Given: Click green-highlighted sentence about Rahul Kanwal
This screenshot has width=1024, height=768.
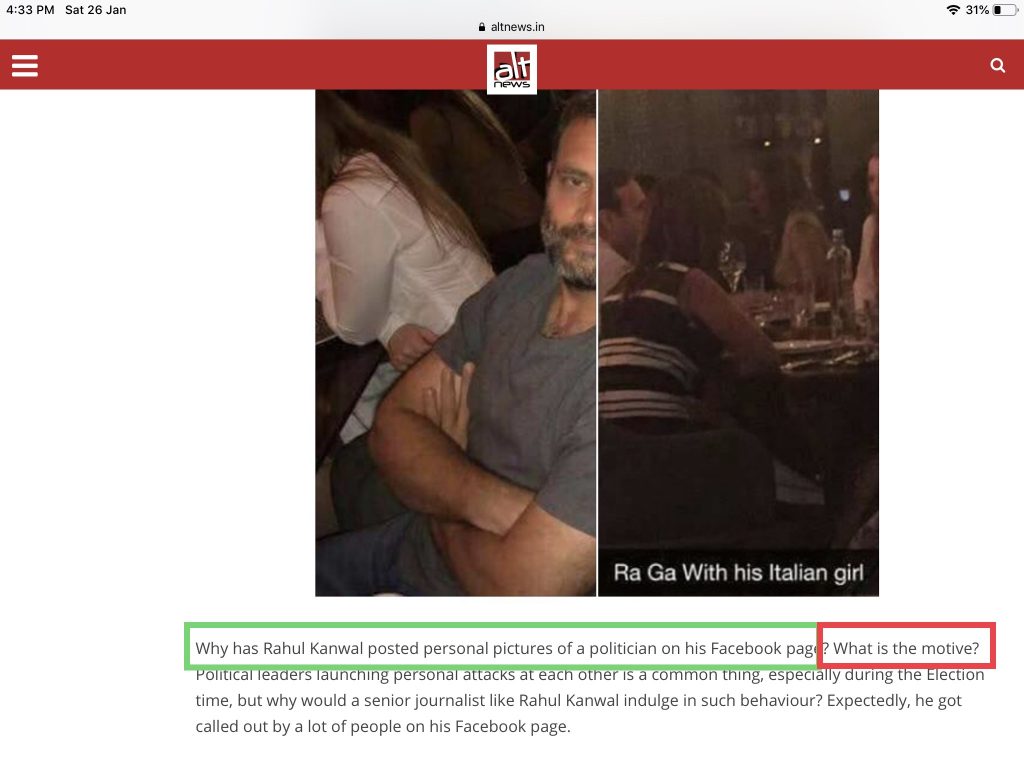Looking at the screenshot, I should point(506,648).
